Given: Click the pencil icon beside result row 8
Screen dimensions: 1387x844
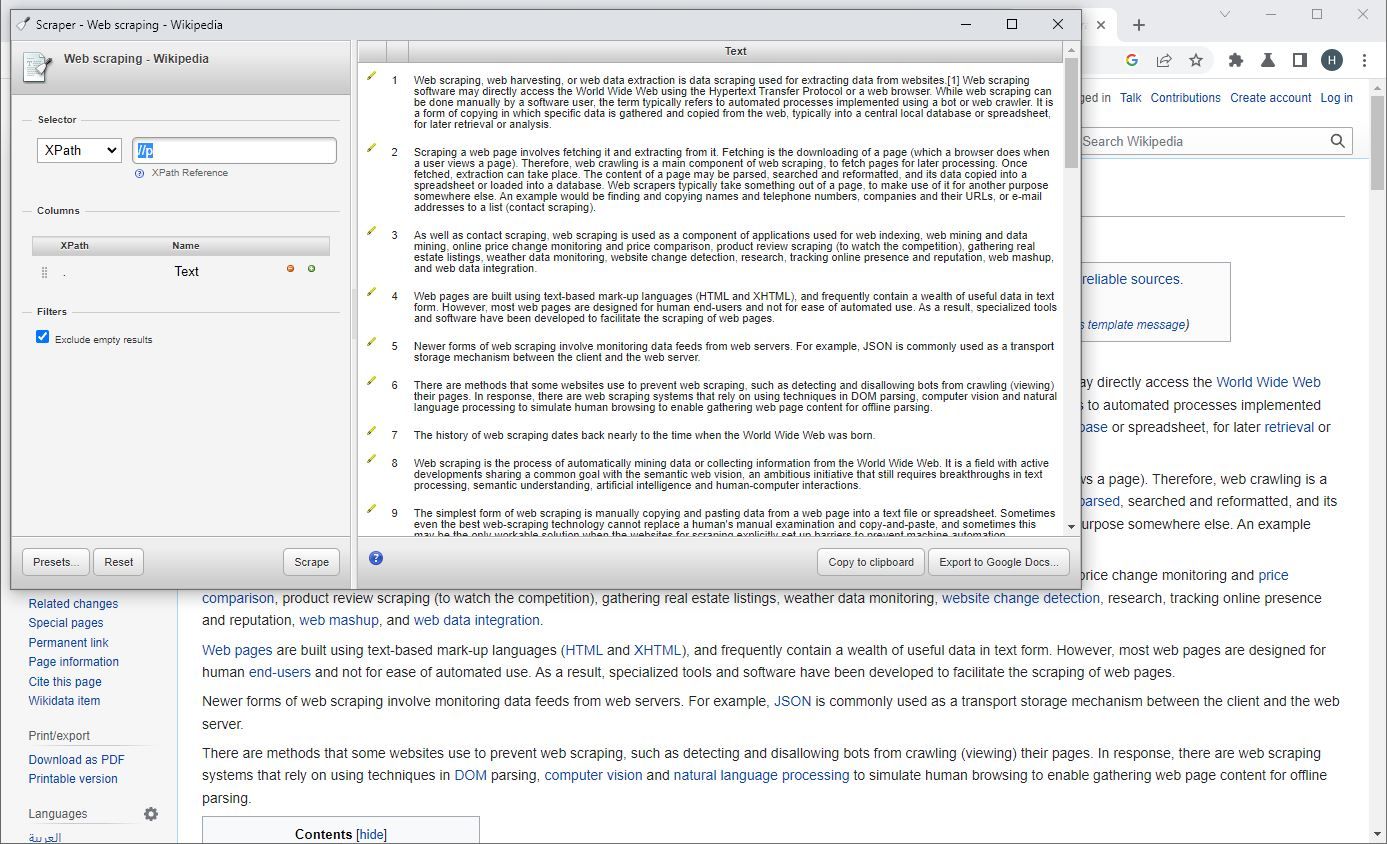Looking at the screenshot, I should click(x=371, y=459).
